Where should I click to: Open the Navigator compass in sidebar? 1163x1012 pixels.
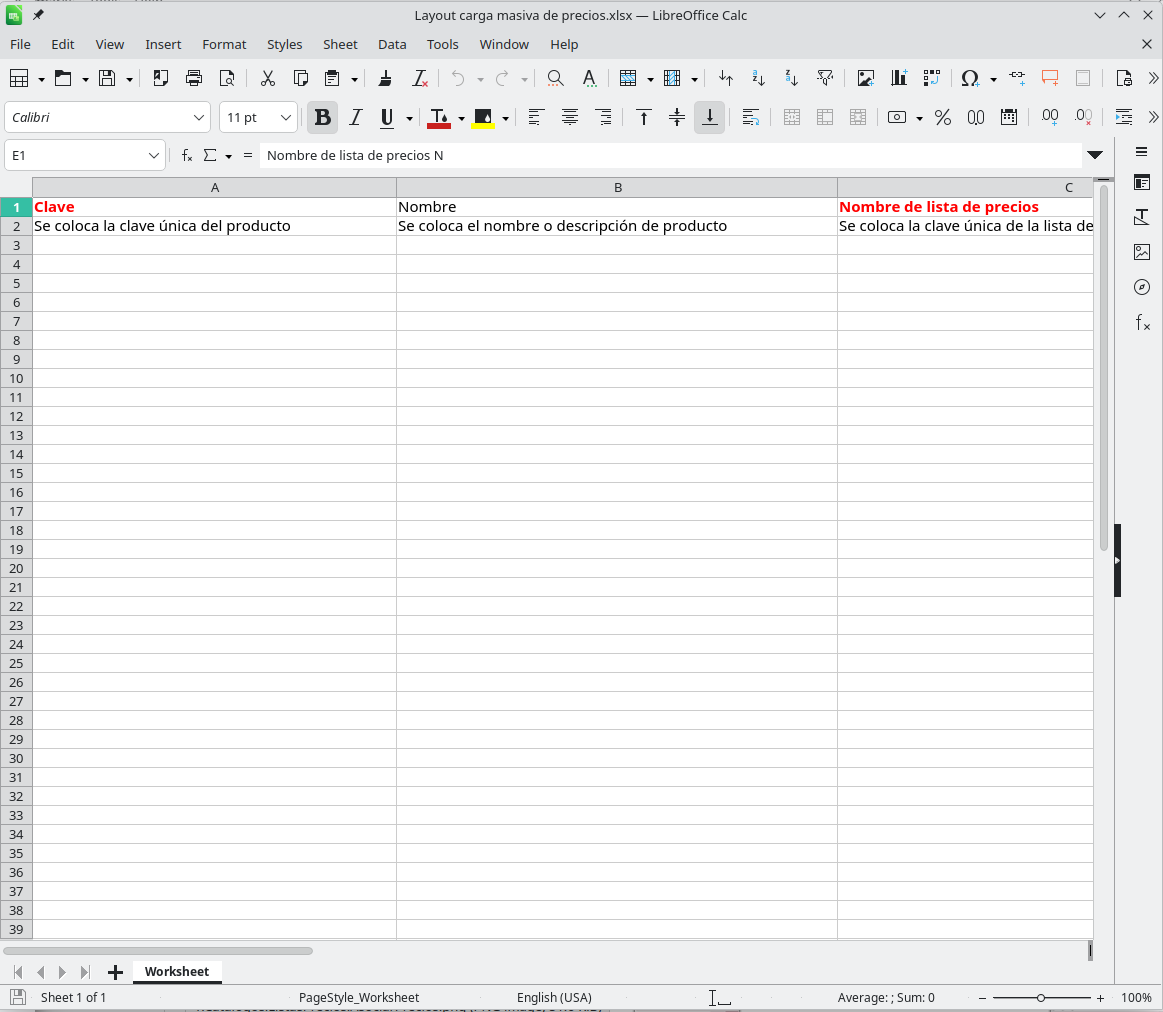tap(1142, 287)
